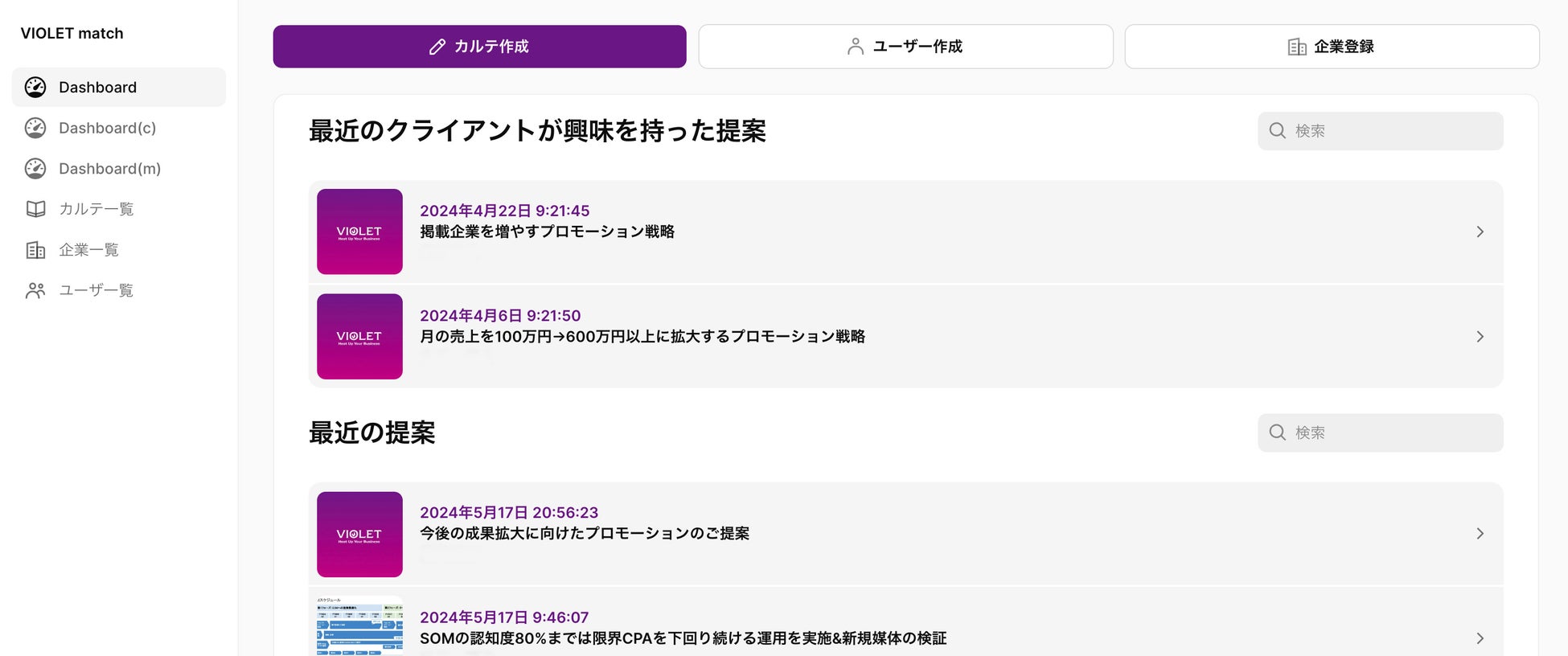The image size is (1568, 656).
Task: Click the Dashboard(m) gauge icon
Action: point(35,168)
